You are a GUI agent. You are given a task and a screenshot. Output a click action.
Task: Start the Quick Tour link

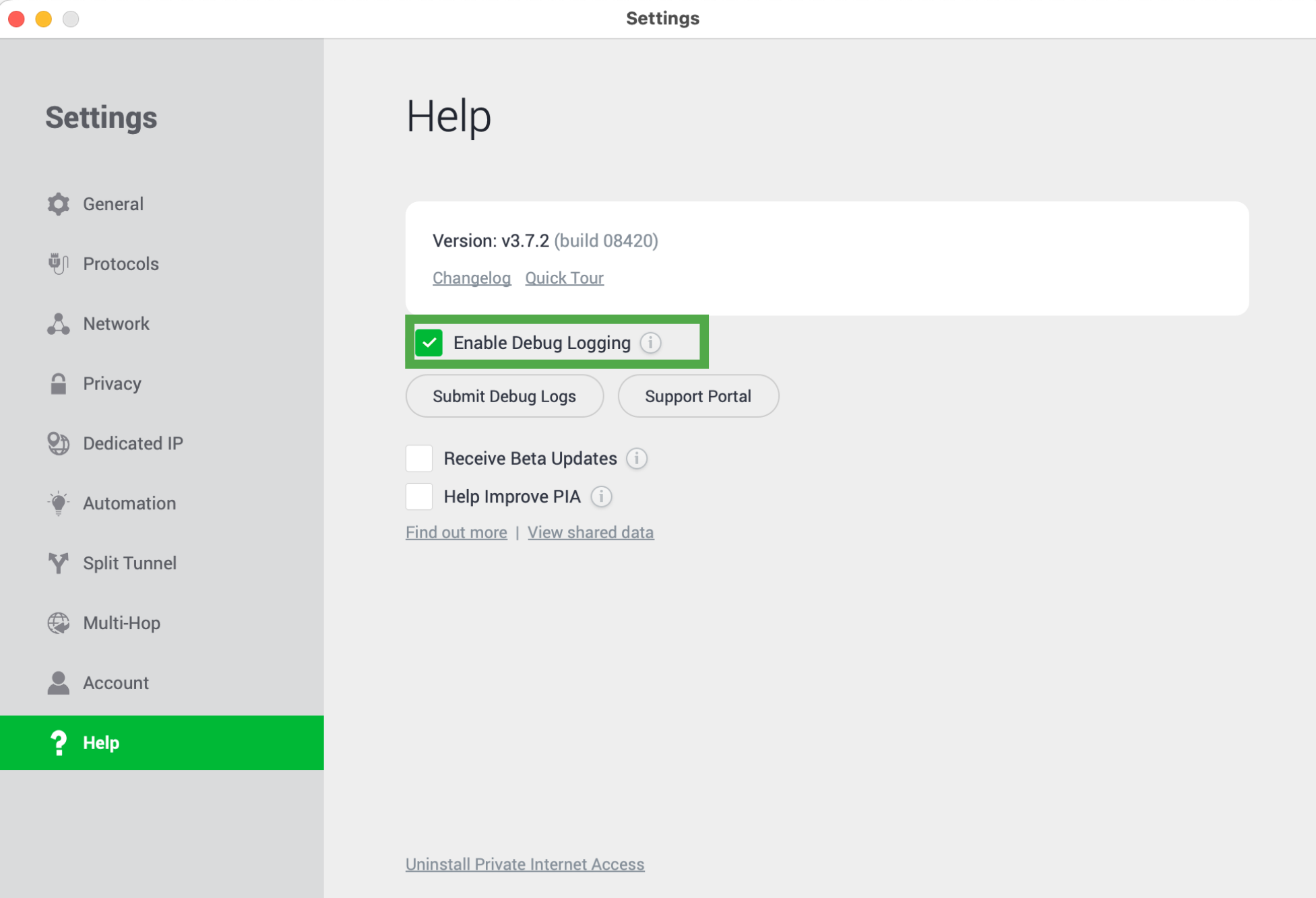565,278
